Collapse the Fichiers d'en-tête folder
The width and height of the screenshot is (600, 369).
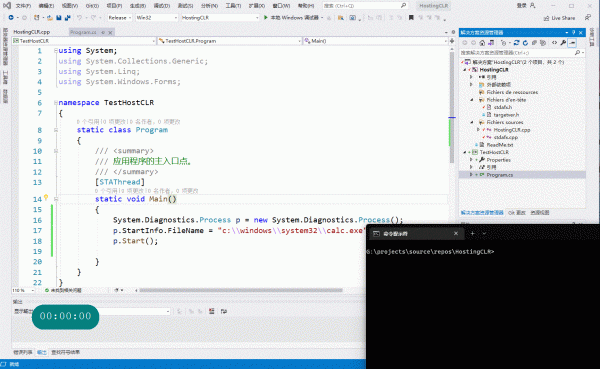(x=471, y=100)
